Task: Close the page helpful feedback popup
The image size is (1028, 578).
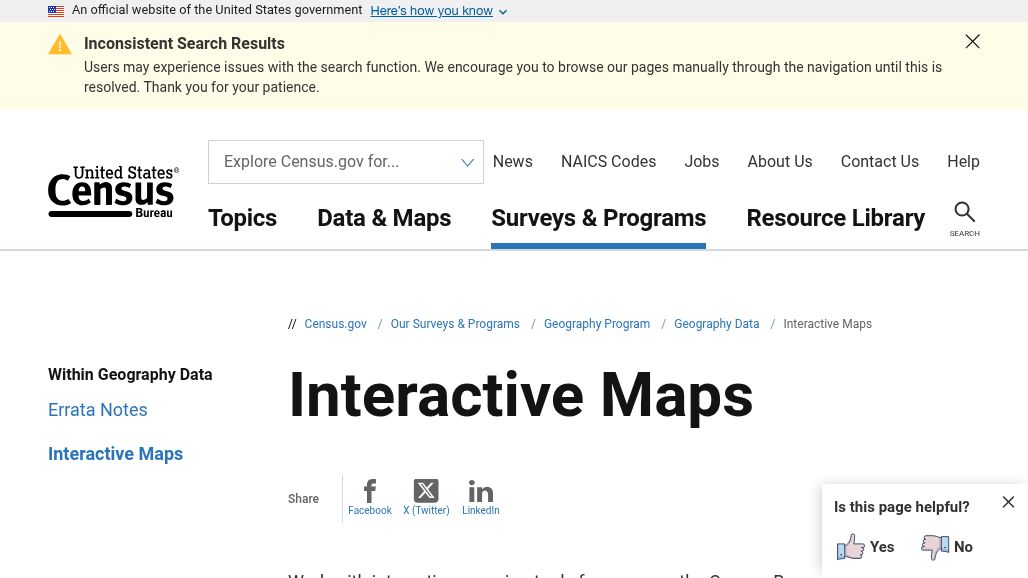Action: (1008, 502)
